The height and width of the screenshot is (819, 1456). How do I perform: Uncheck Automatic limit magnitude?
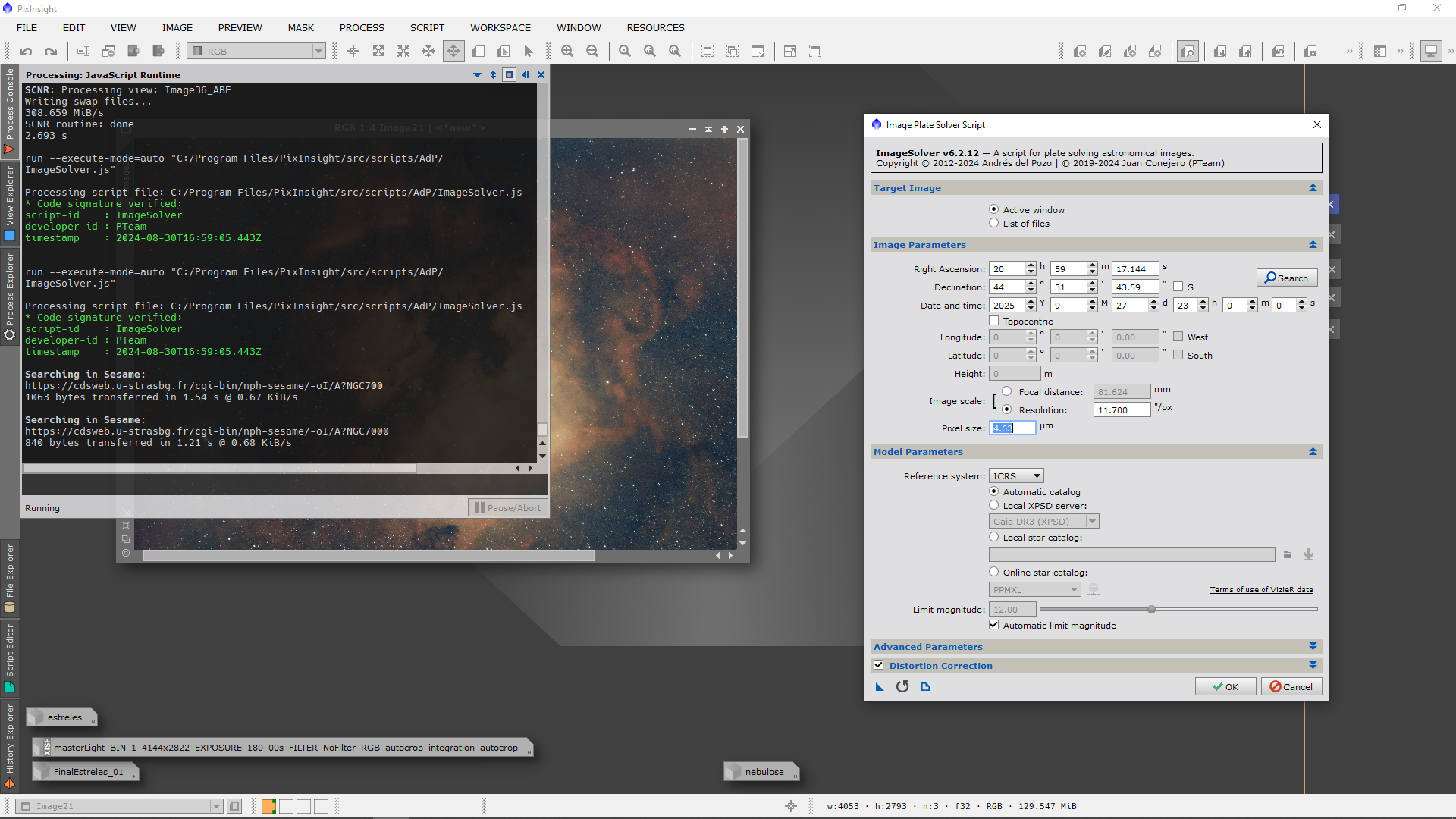click(x=994, y=626)
